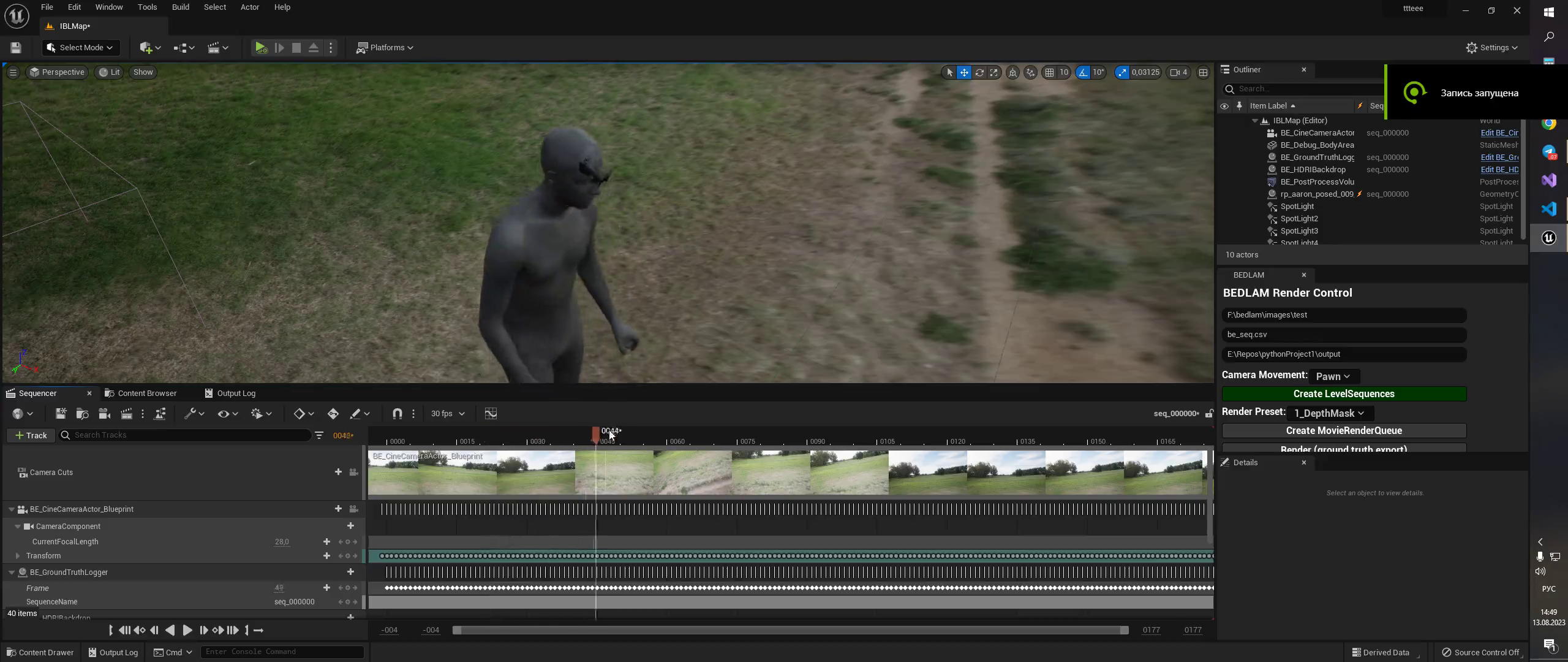Activate the rotate gizmo tool

979,72
